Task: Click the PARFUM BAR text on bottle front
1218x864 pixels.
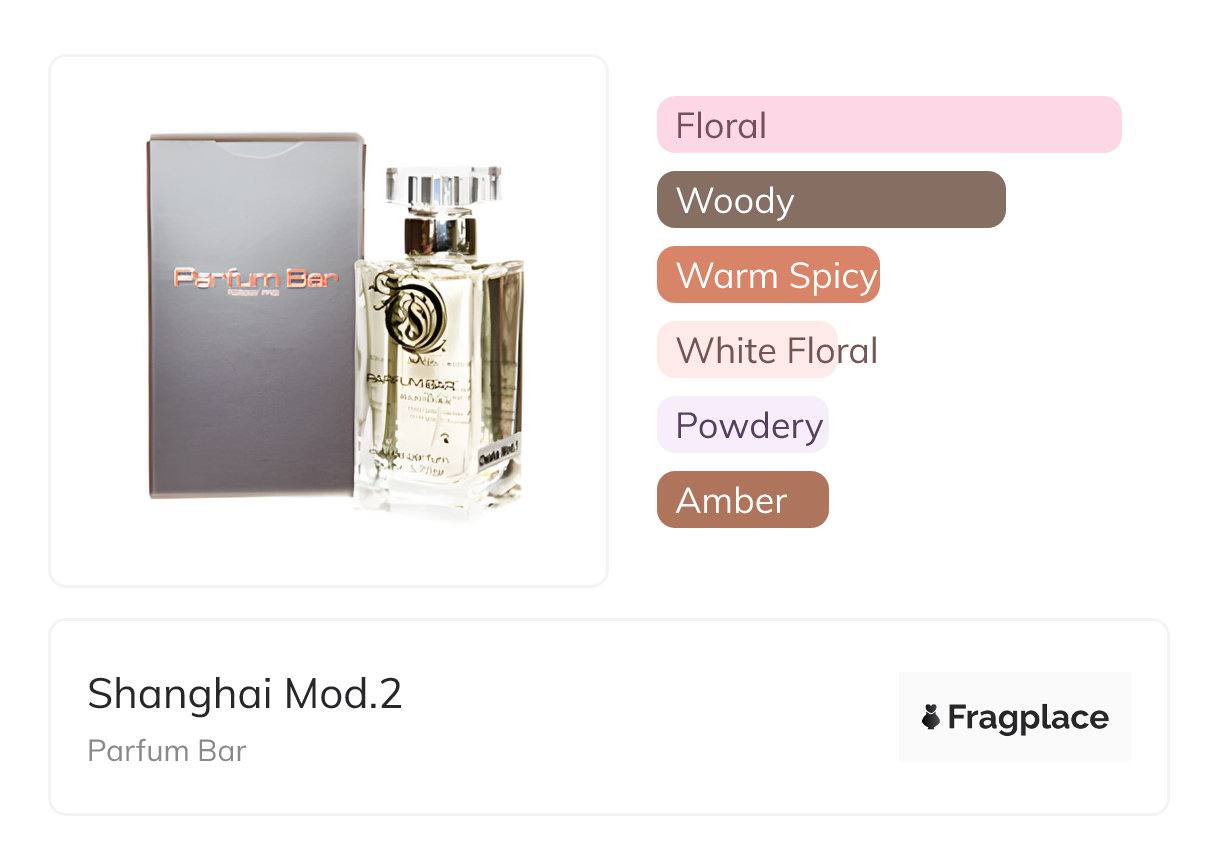Action: pos(413,383)
